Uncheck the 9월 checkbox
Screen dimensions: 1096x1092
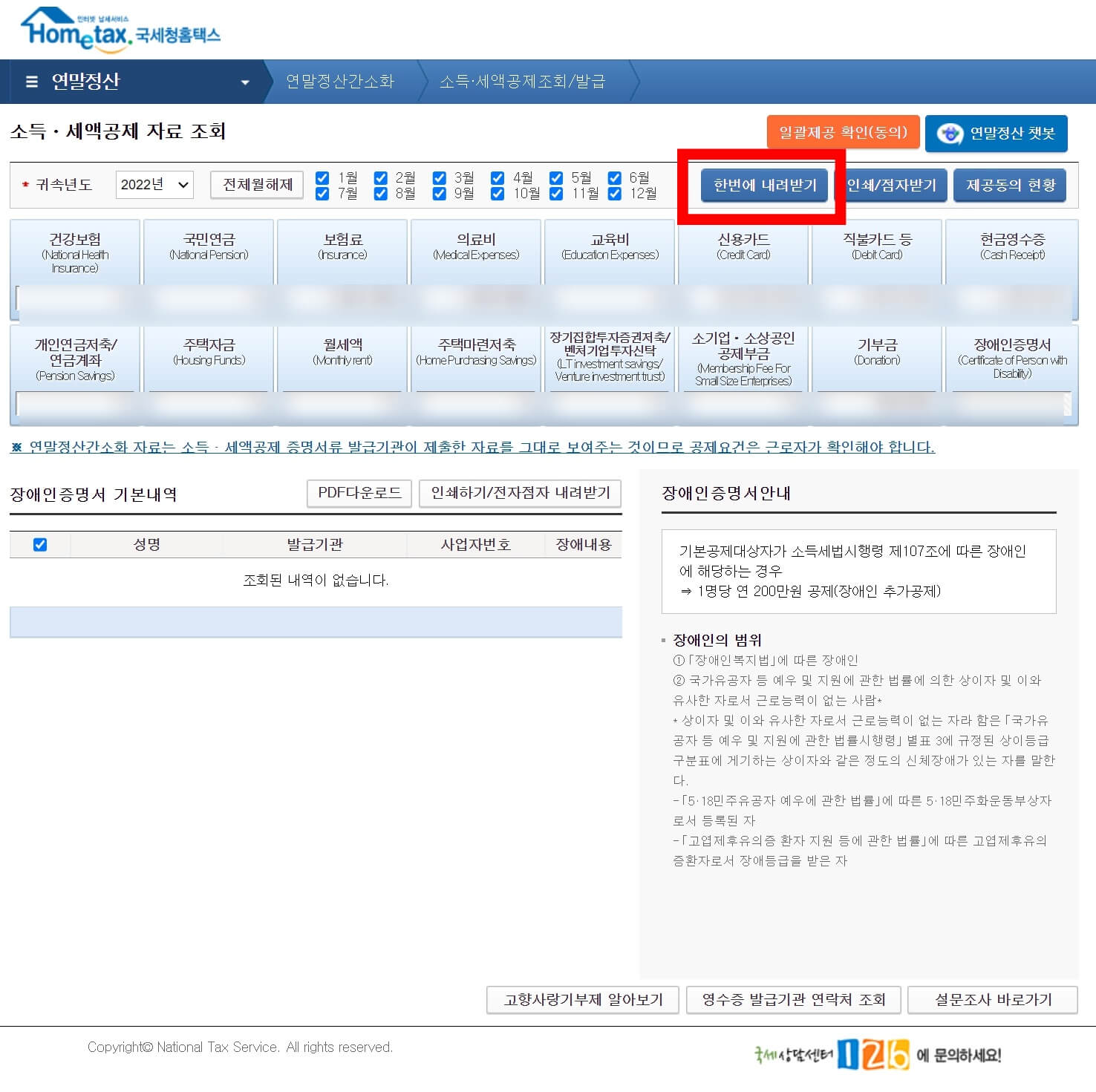[439, 194]
